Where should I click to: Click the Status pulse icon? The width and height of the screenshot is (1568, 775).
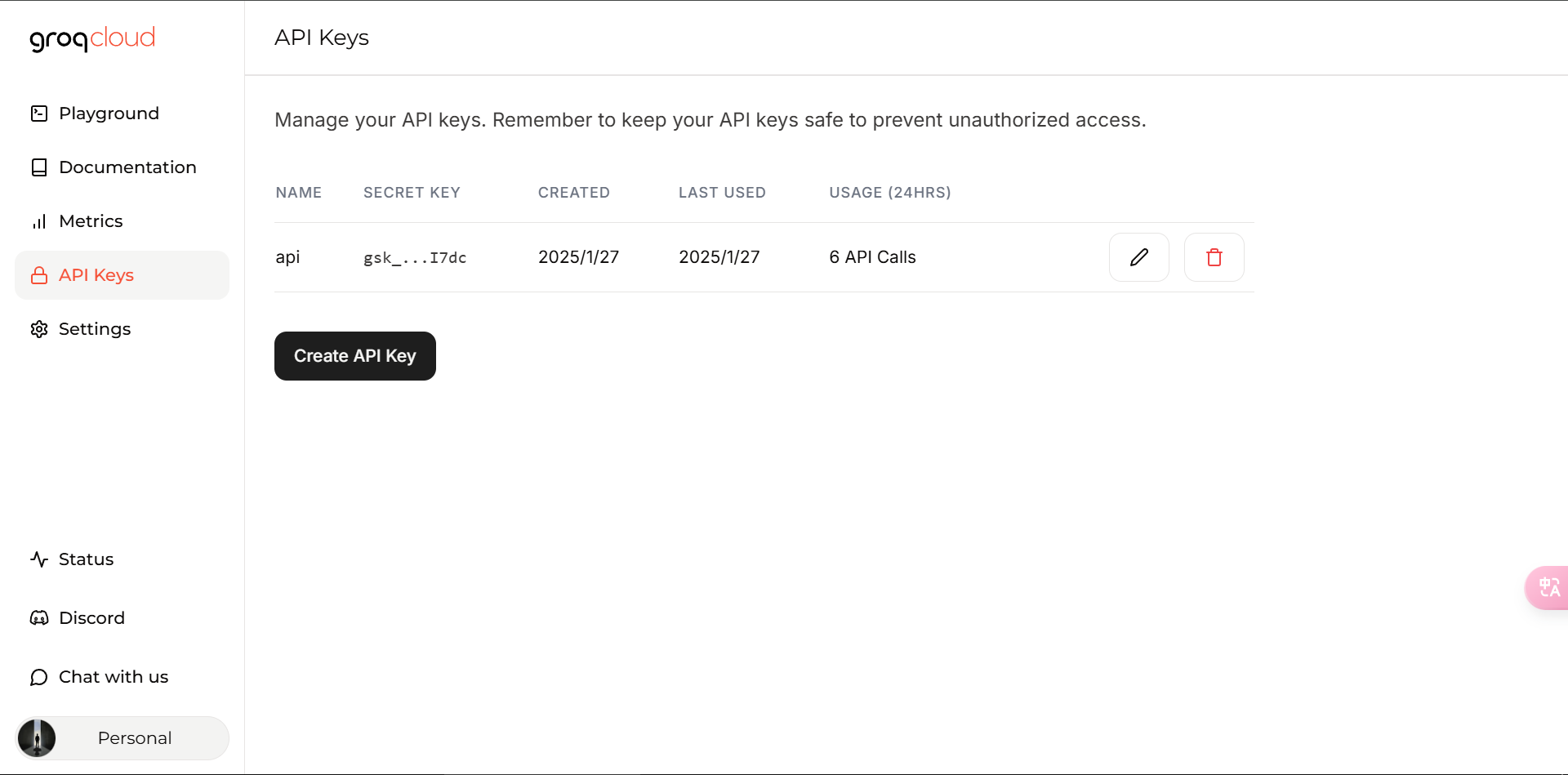click(39, 559)
